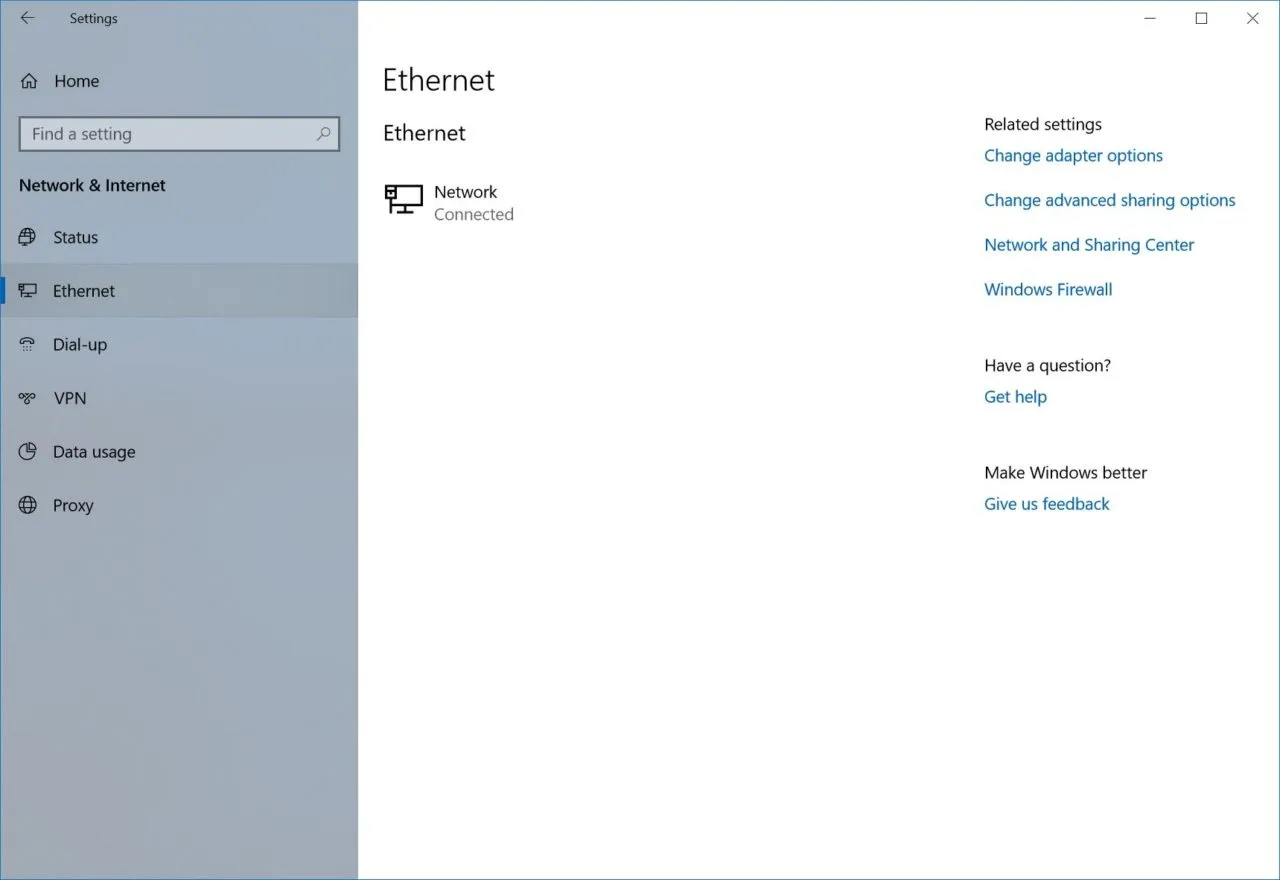Click the Network connection computer icon
This screenshot has height=880, width=1280.
(x=404, y=199)
